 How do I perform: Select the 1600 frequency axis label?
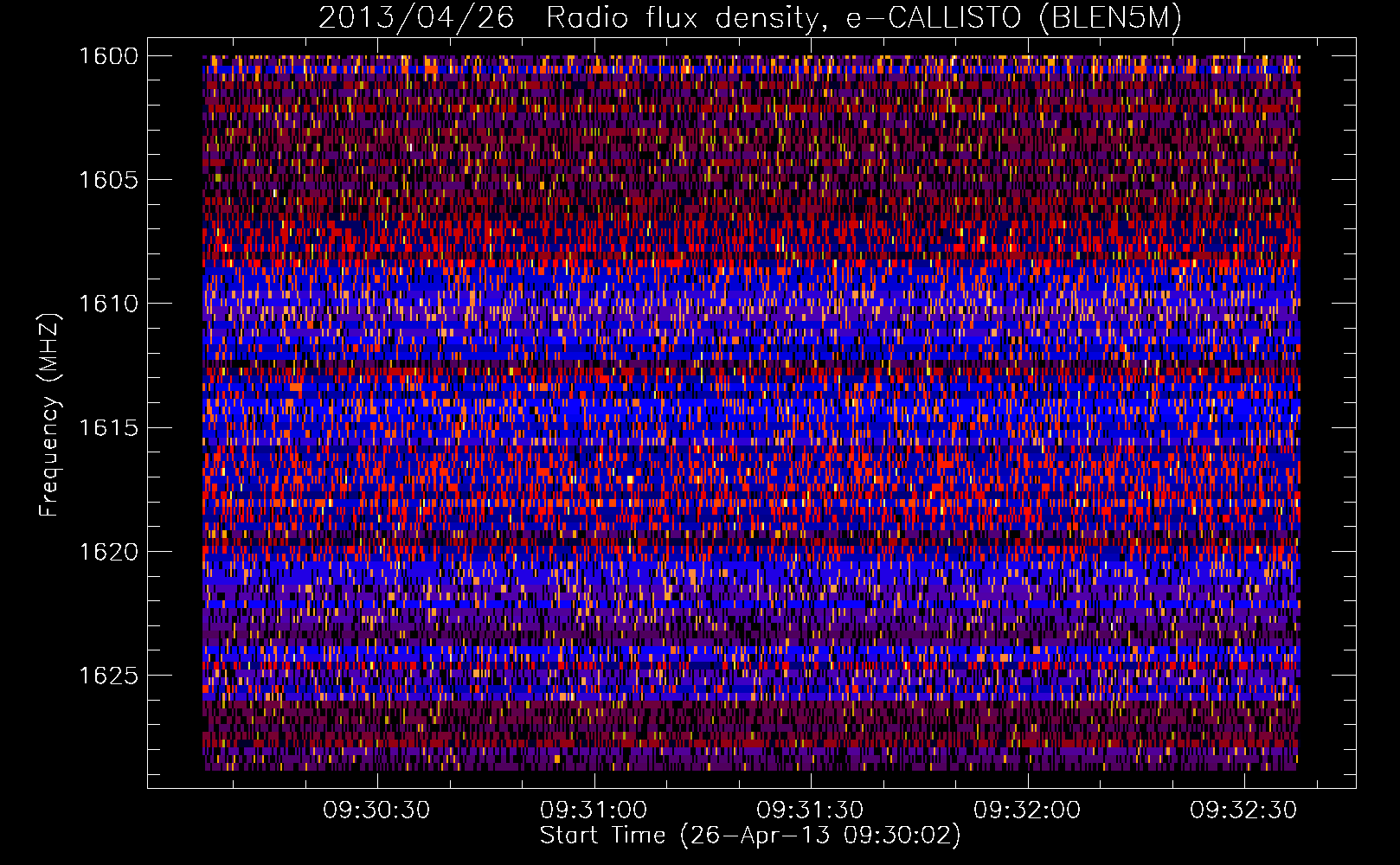point(108,56)
